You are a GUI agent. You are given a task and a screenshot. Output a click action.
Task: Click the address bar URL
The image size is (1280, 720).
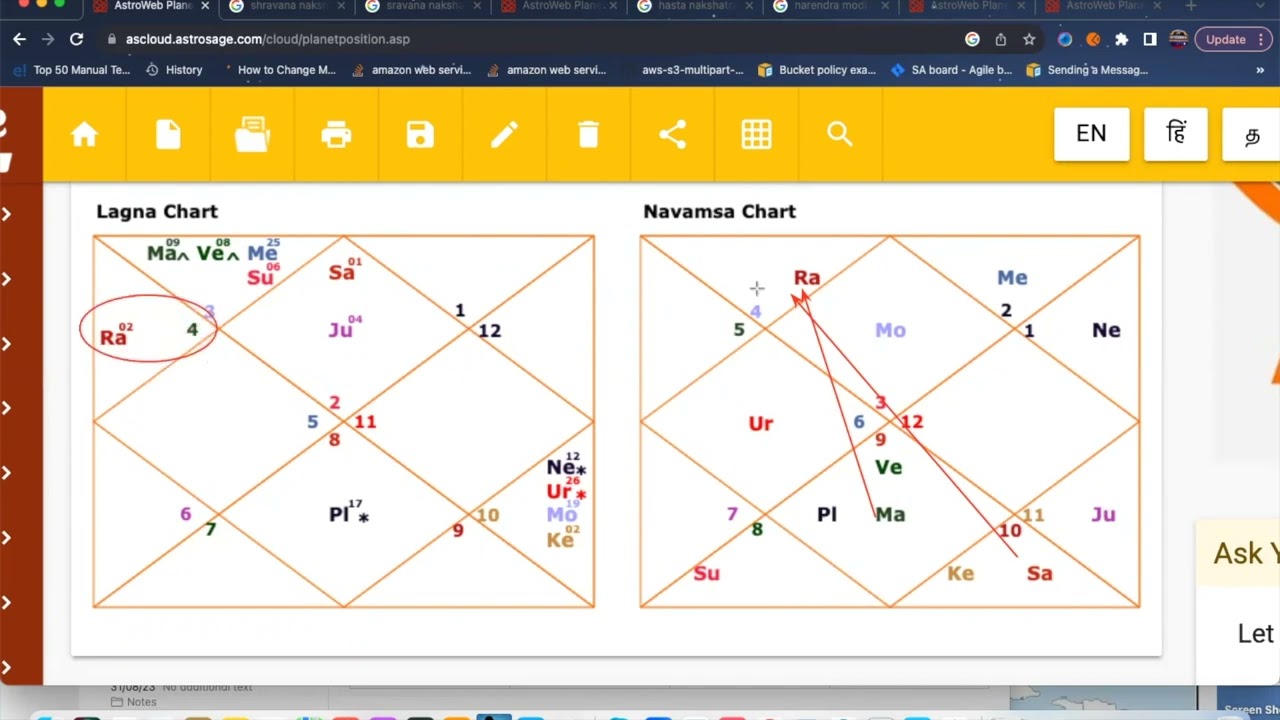coord(268,39)
